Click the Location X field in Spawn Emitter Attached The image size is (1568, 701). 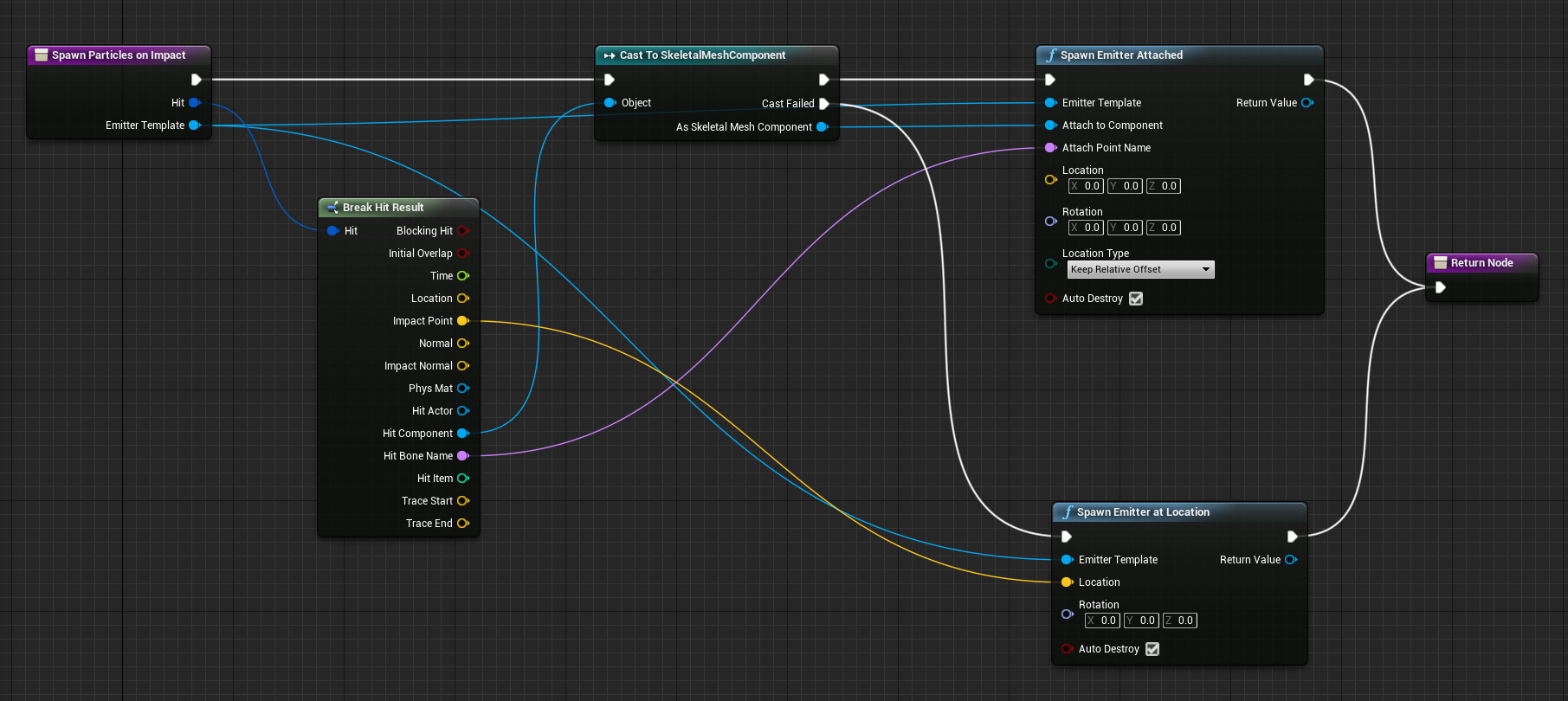click(x=1086, y=186)
